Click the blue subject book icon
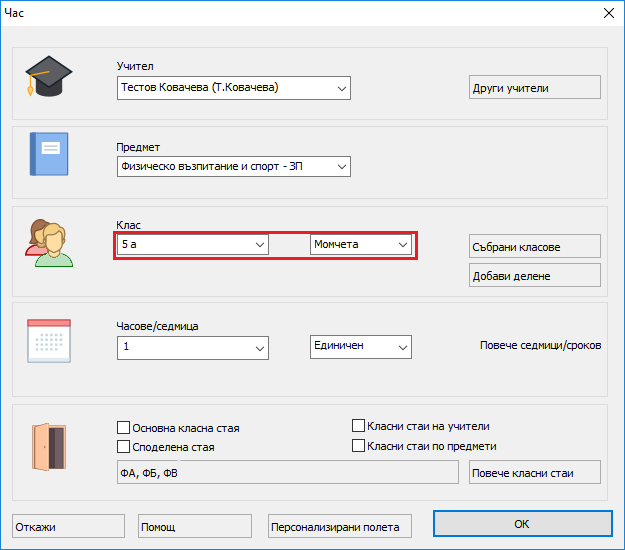The image size is (625, 550). coord(48,155)
